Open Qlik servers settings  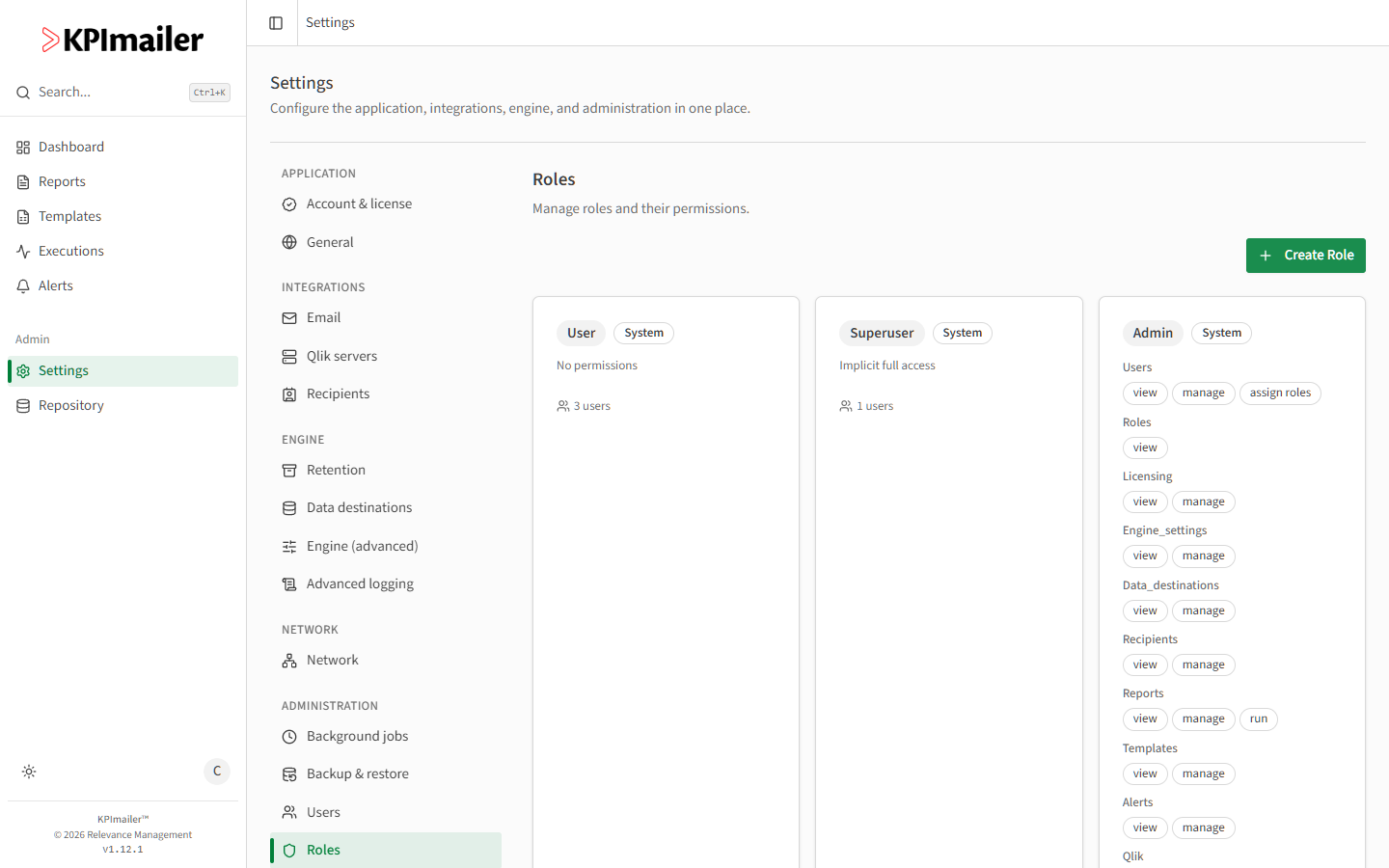pos(386,357)
